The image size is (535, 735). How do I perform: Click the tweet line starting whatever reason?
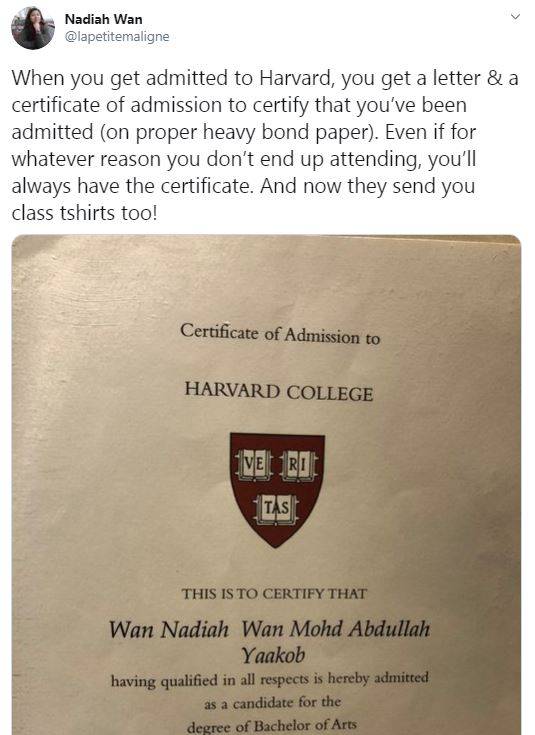tap(244, 159)
